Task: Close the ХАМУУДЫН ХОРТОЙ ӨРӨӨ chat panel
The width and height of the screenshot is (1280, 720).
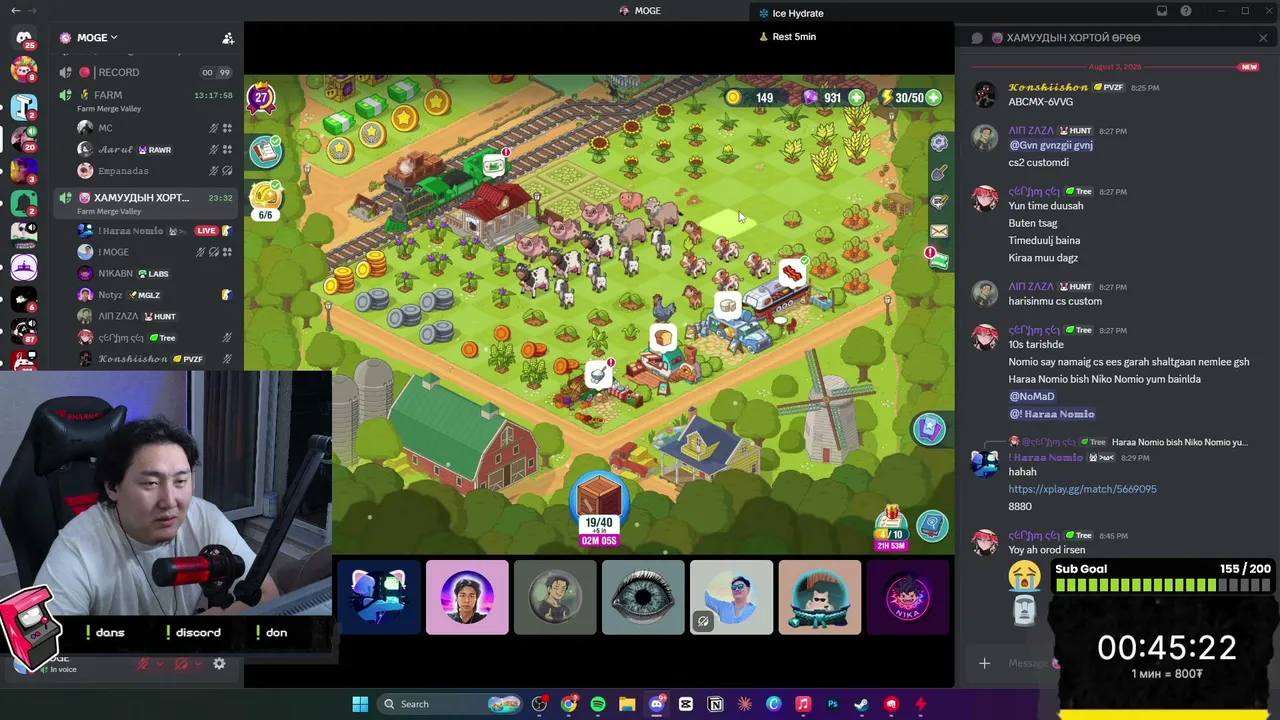Action: click(x=1263, y=38)
